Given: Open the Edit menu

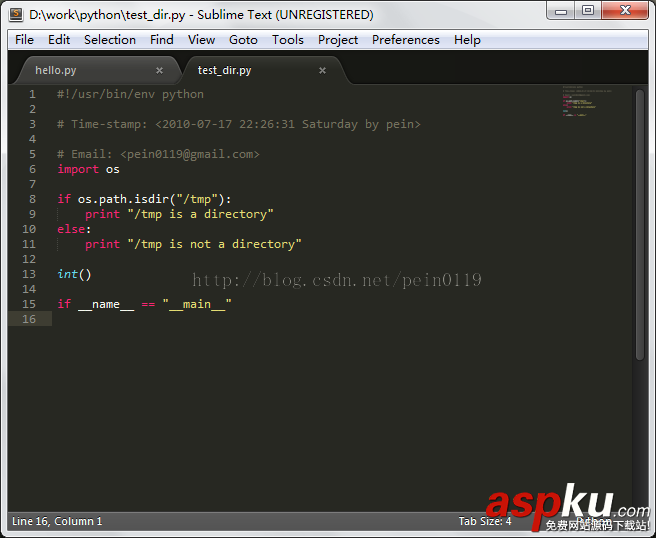Looking at the screenshot, I should (x=59, y=40).
